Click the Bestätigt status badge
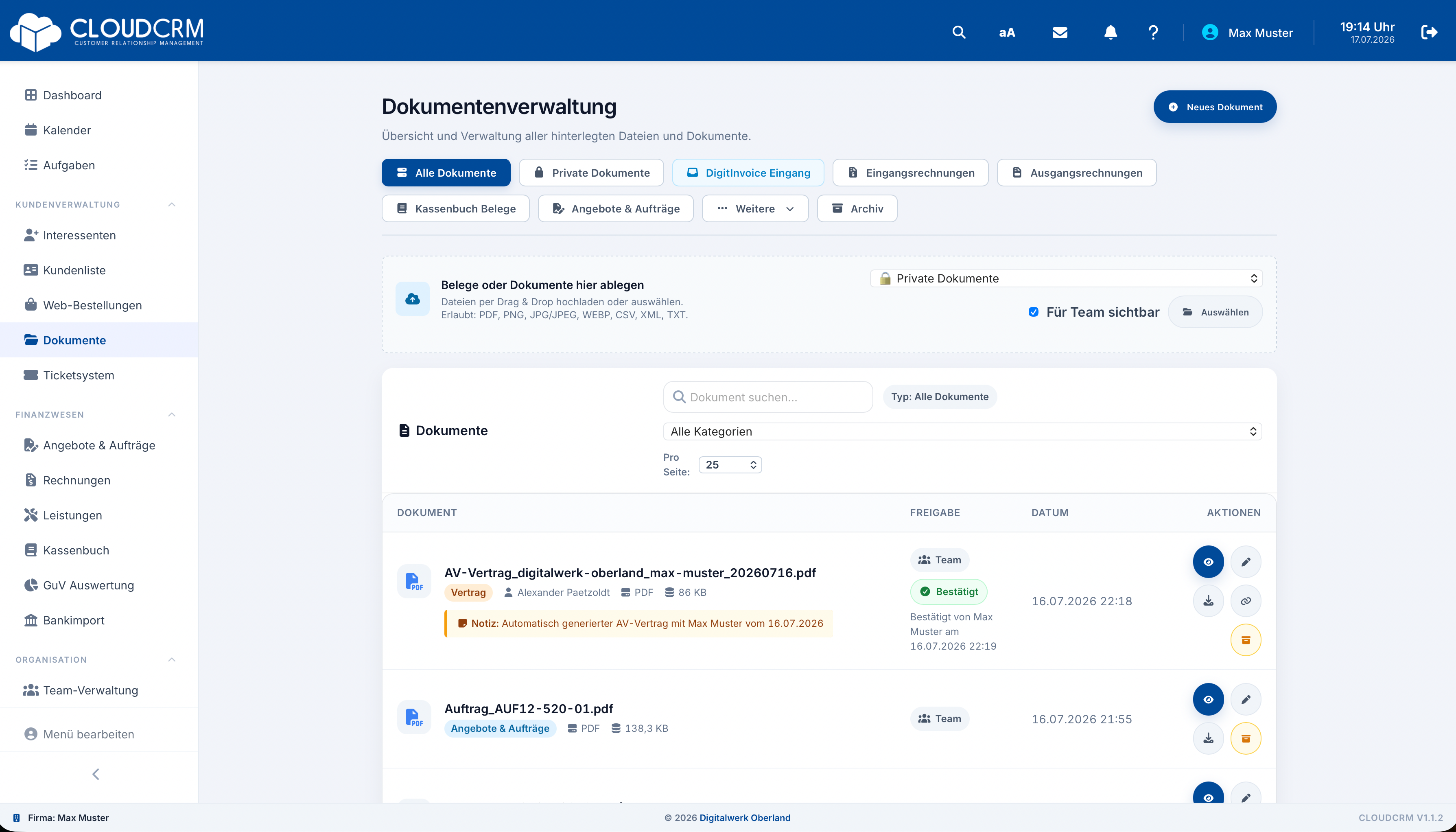This screenshot has height=832, width=1456. (x=949, y=591)
